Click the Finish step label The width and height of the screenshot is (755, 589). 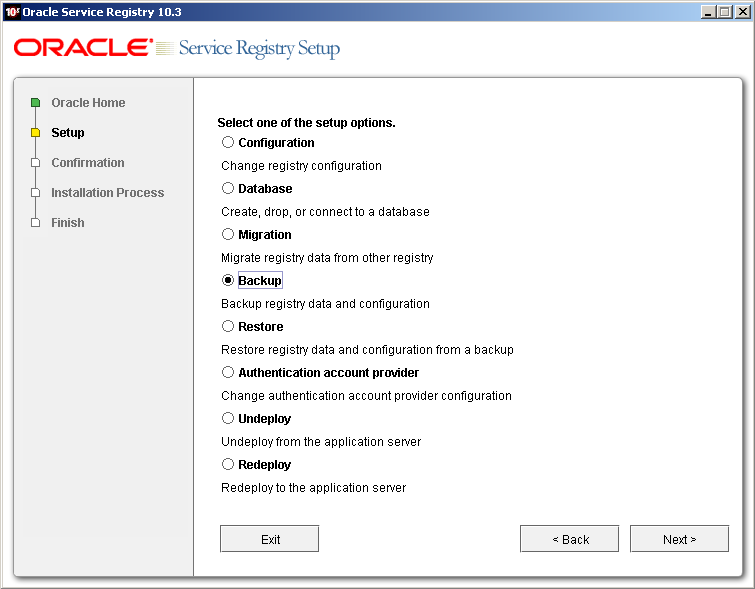pyautogui.click(x=68, y=223)
